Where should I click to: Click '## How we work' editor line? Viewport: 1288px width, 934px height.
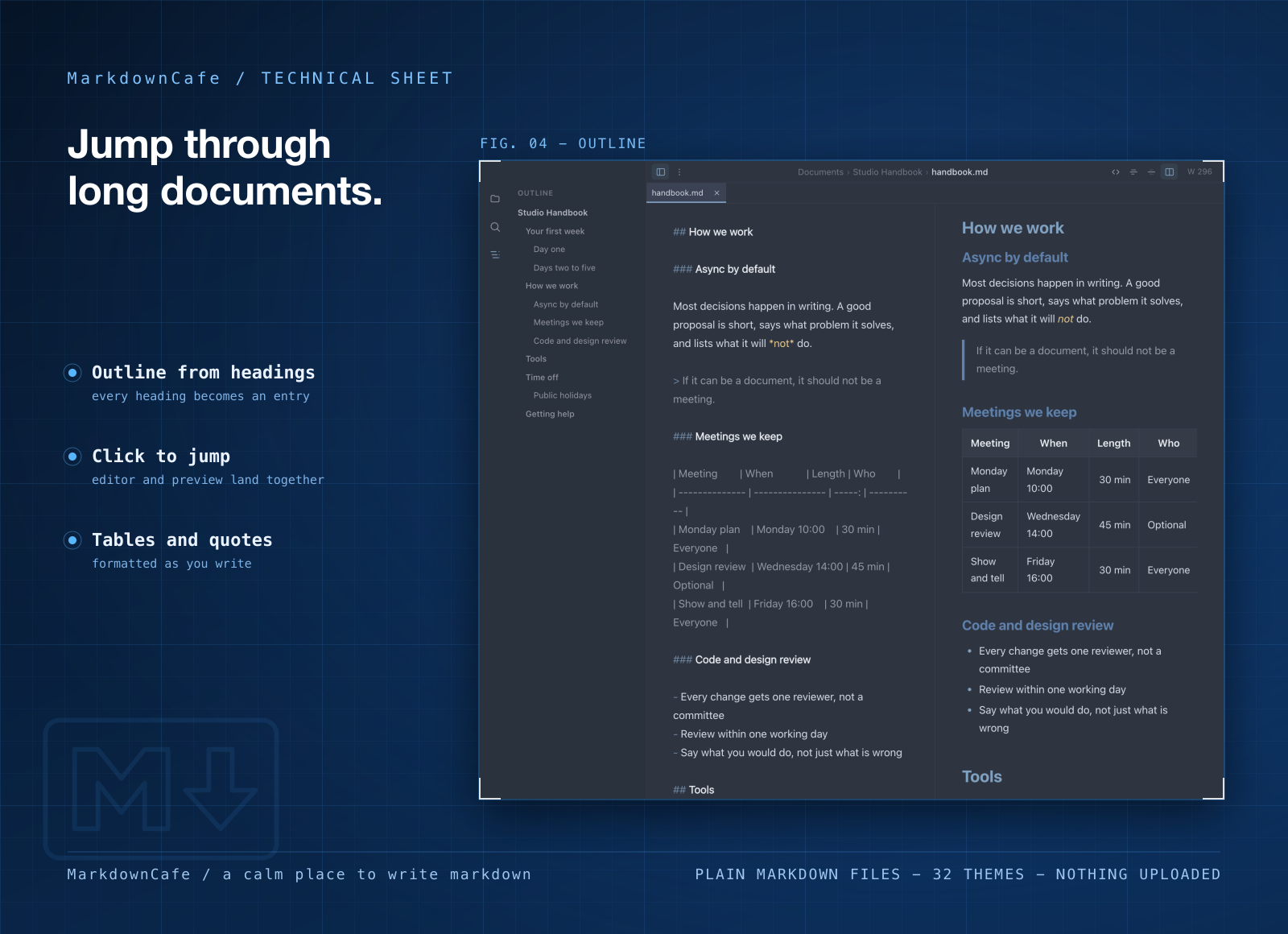tap(713, 232)
